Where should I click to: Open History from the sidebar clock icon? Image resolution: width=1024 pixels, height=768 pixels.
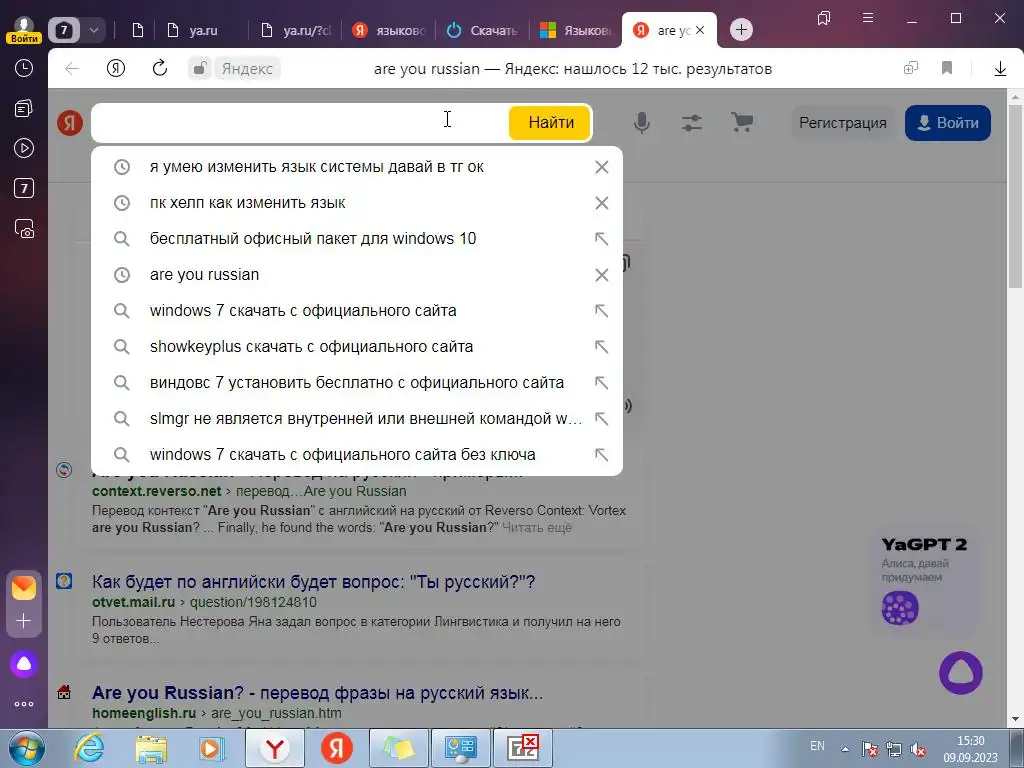[x=24, y=68]
